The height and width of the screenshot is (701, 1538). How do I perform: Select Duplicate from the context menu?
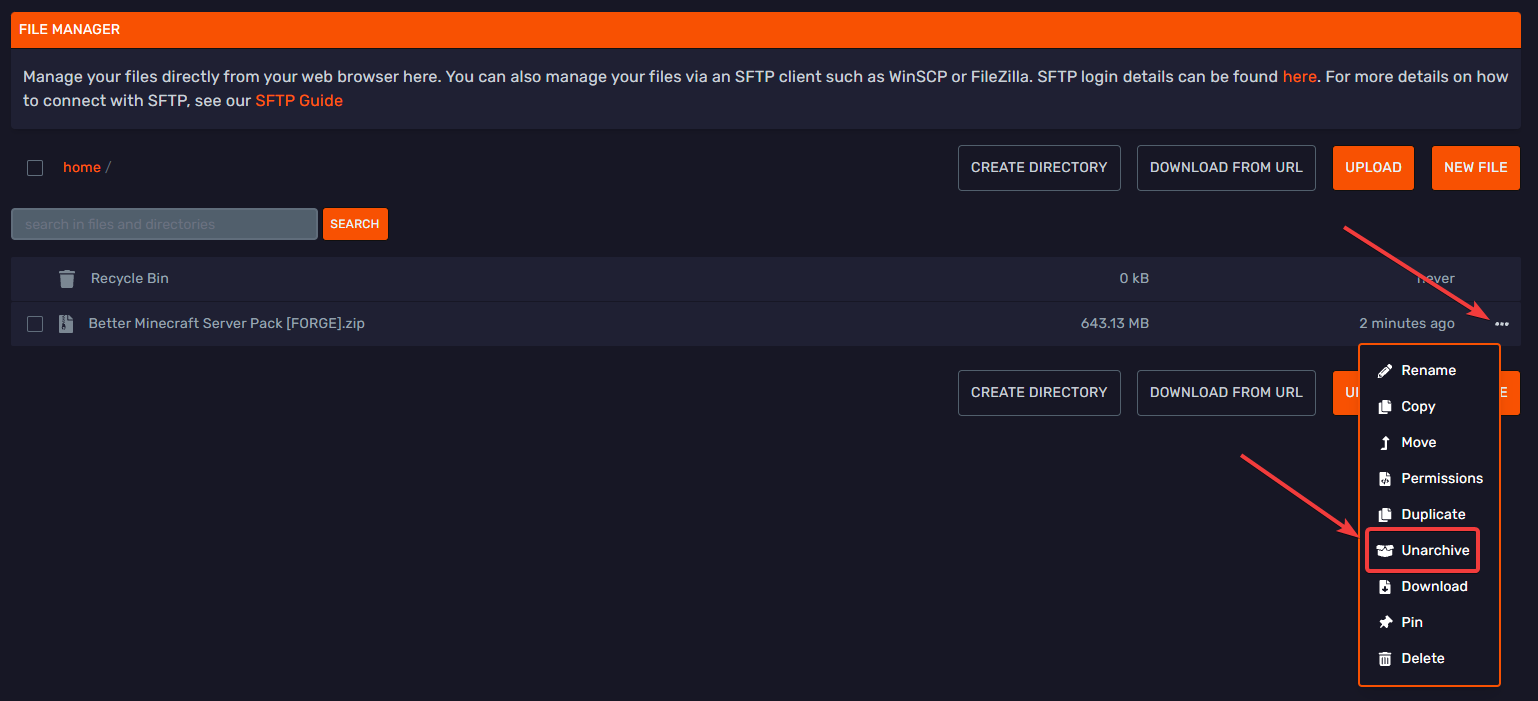point(1432,515)
